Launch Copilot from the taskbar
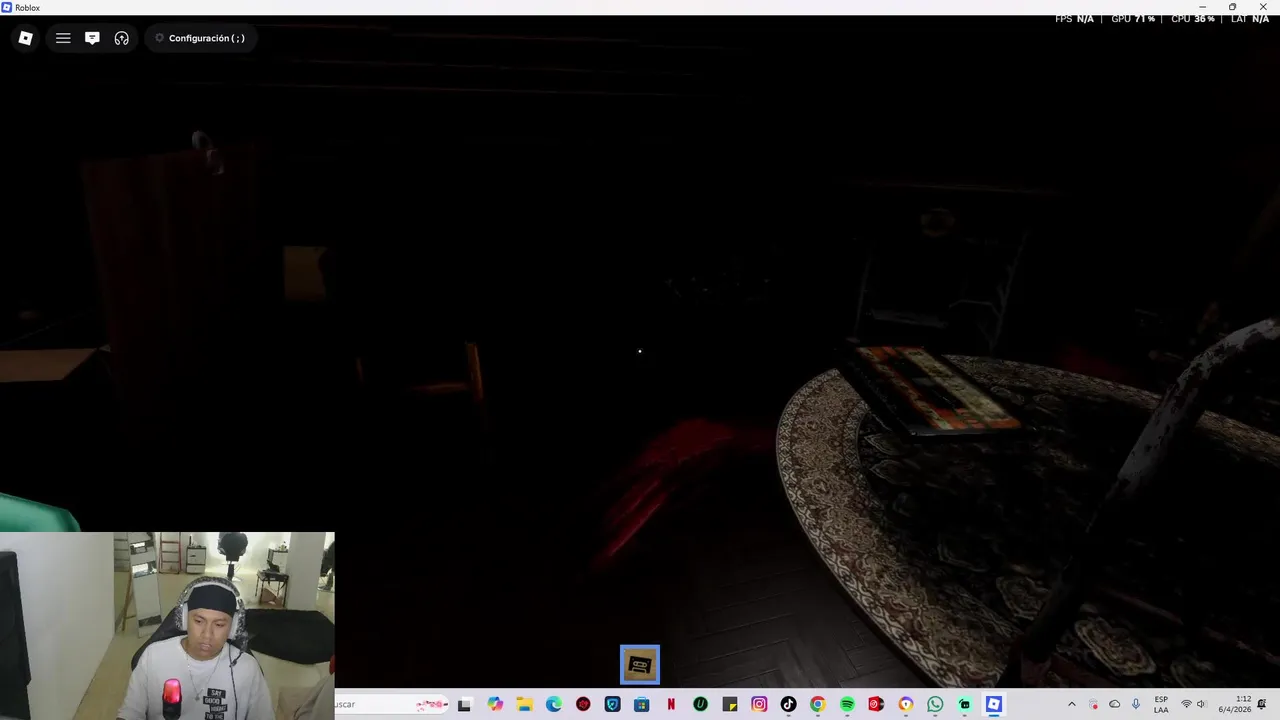Viewport: 1280px width, 720px height. [495, 705]
